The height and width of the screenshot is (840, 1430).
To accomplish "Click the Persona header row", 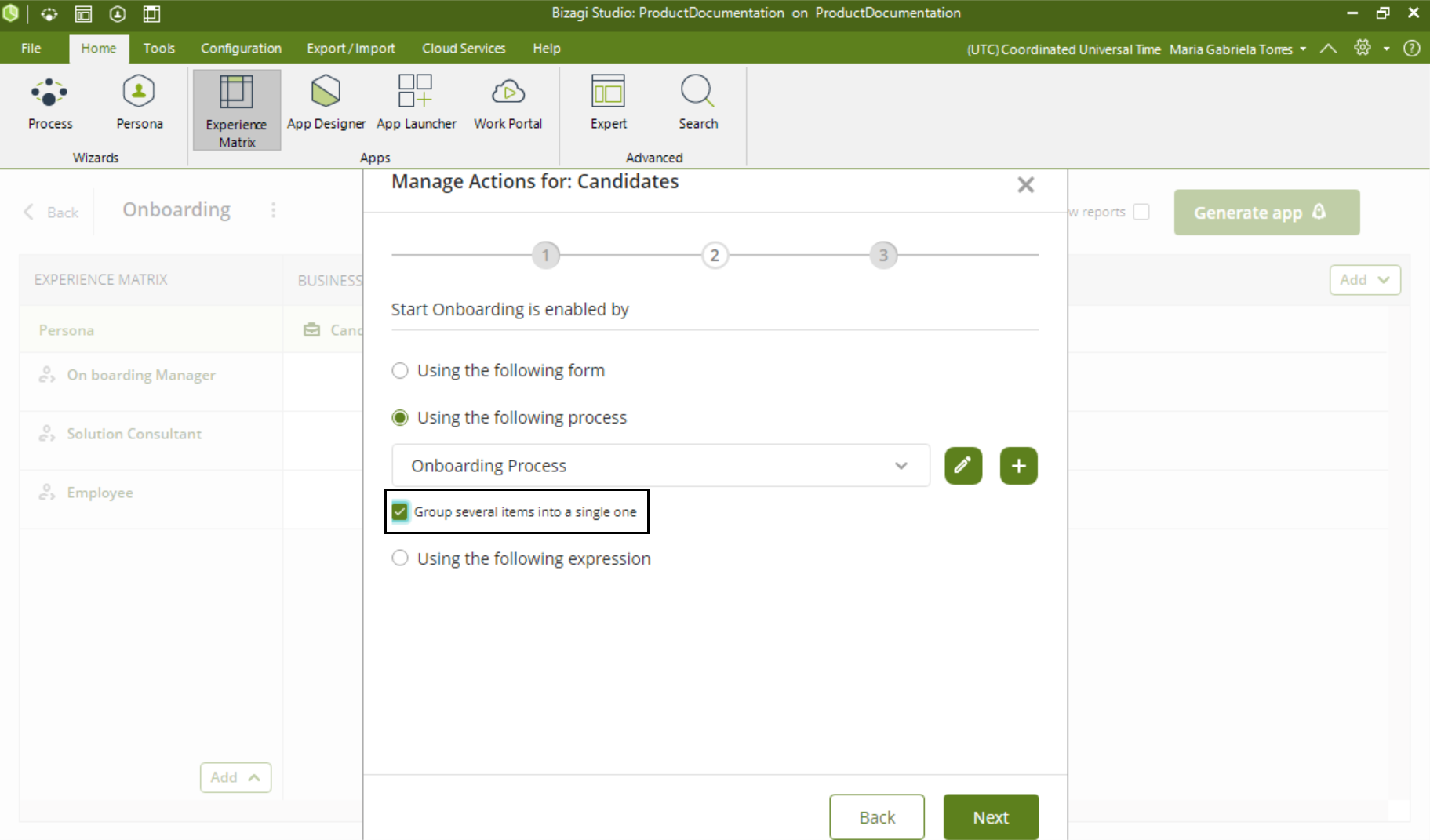I will coord(151,330).
